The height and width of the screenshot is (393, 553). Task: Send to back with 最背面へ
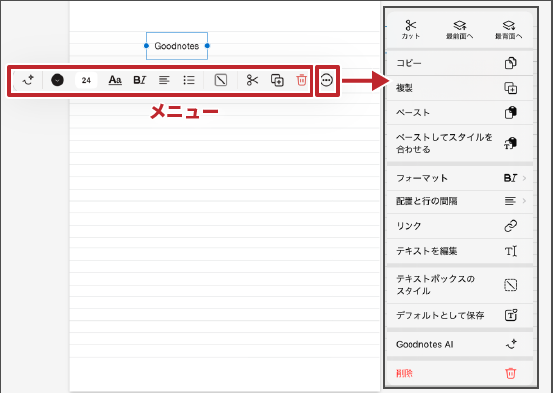point(509,30)
